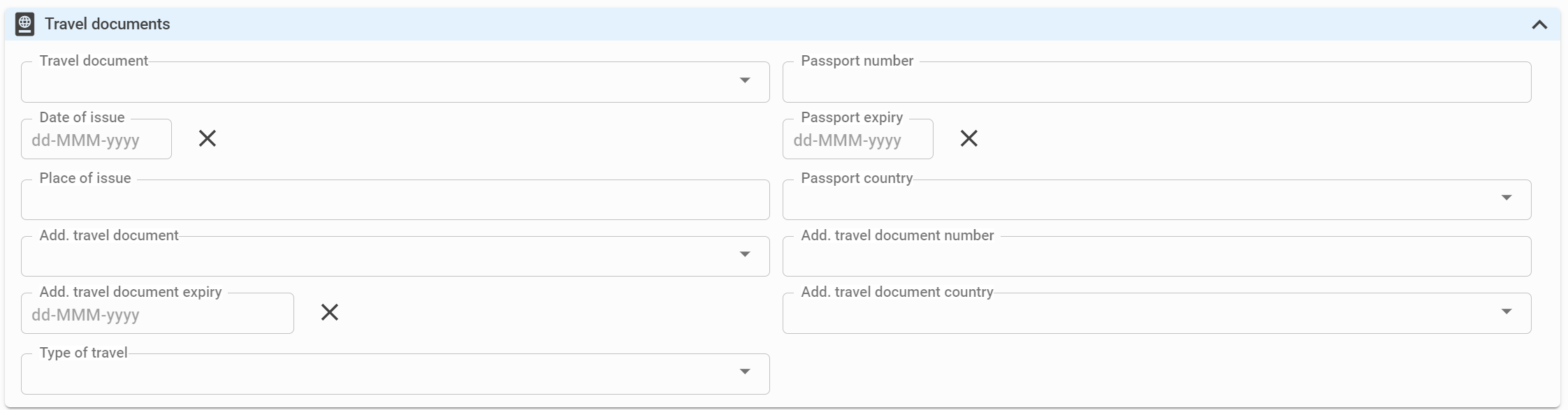This screenshot has width=1568, height=410.
Task: Clear the Passport expiry date
Action: tap(969, 138)
